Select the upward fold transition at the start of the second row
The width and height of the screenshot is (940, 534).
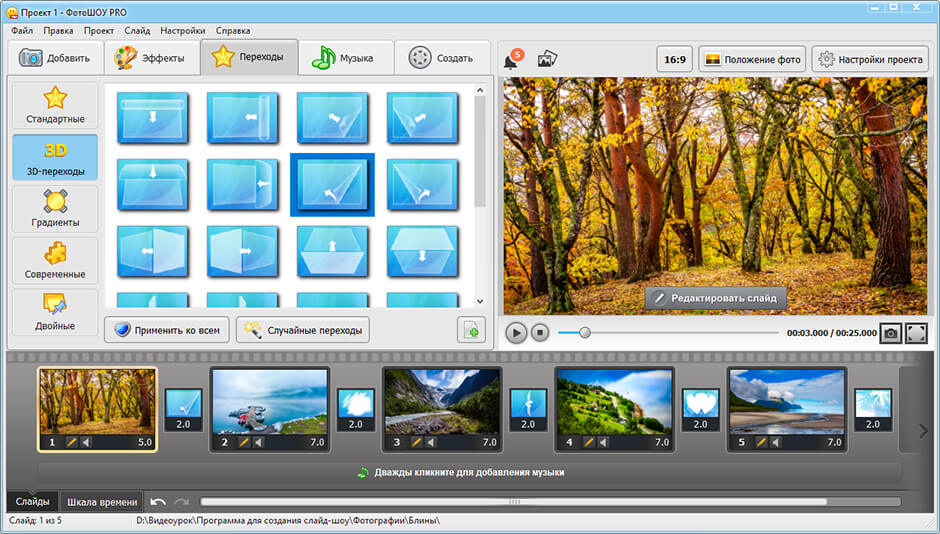pos(152,185)
